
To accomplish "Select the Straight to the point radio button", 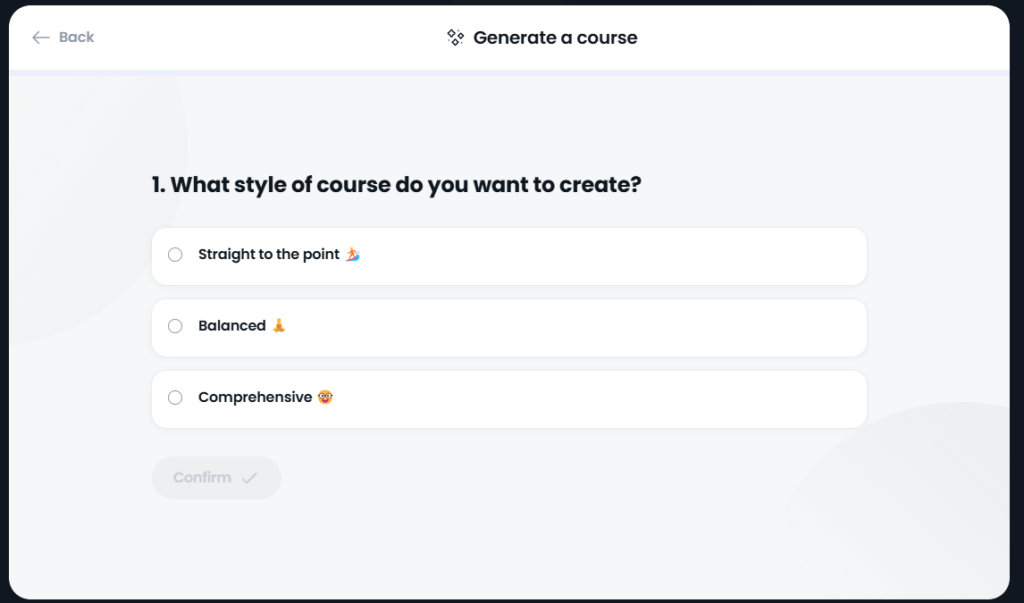I will tap(175, 254).
